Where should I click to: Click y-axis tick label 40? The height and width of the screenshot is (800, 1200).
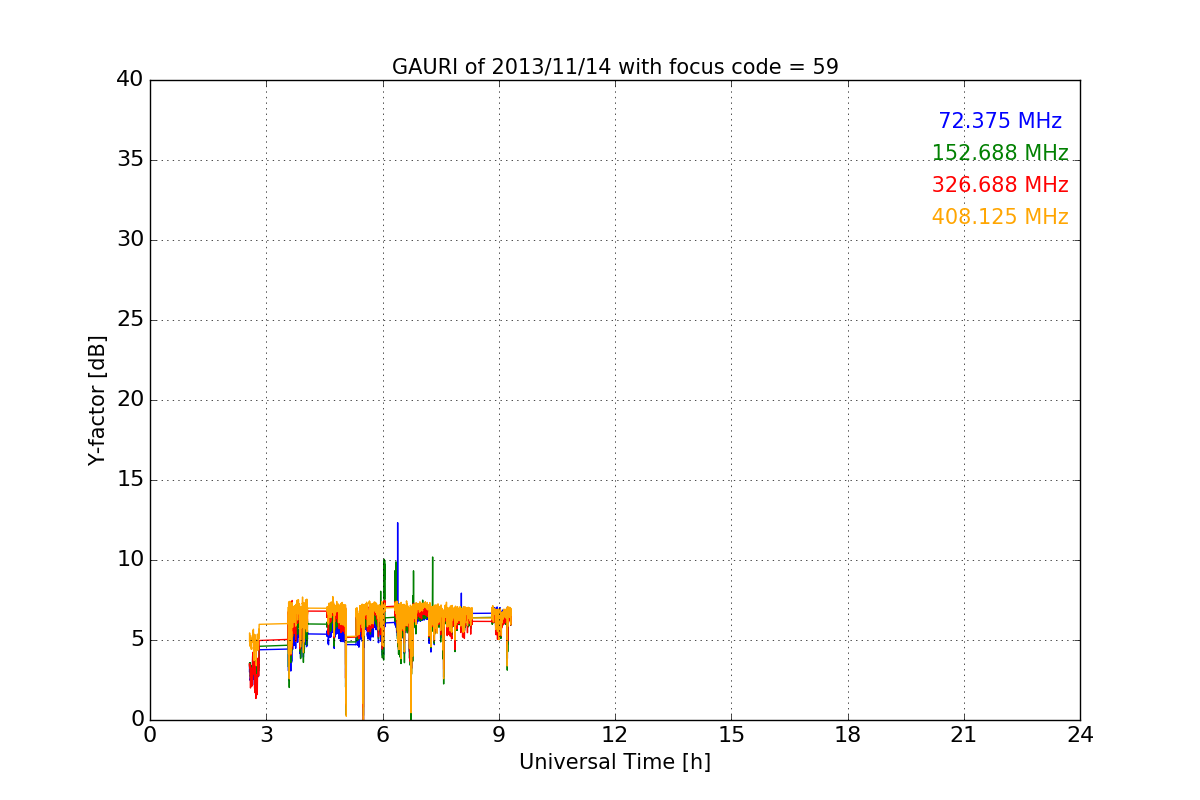point(130,80)
